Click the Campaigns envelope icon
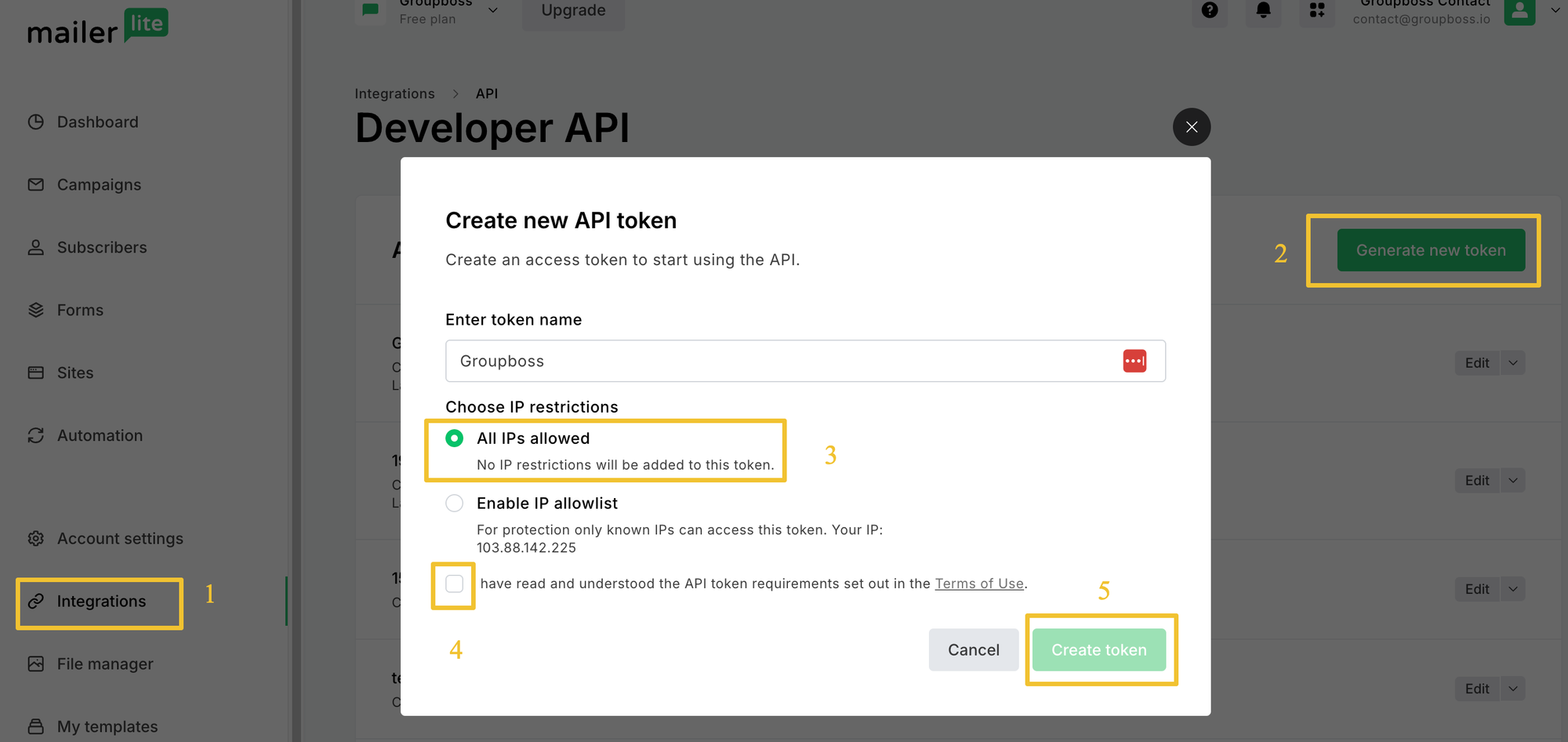The height and width of the screenshot is (742, 1568). tap(36, 185)
